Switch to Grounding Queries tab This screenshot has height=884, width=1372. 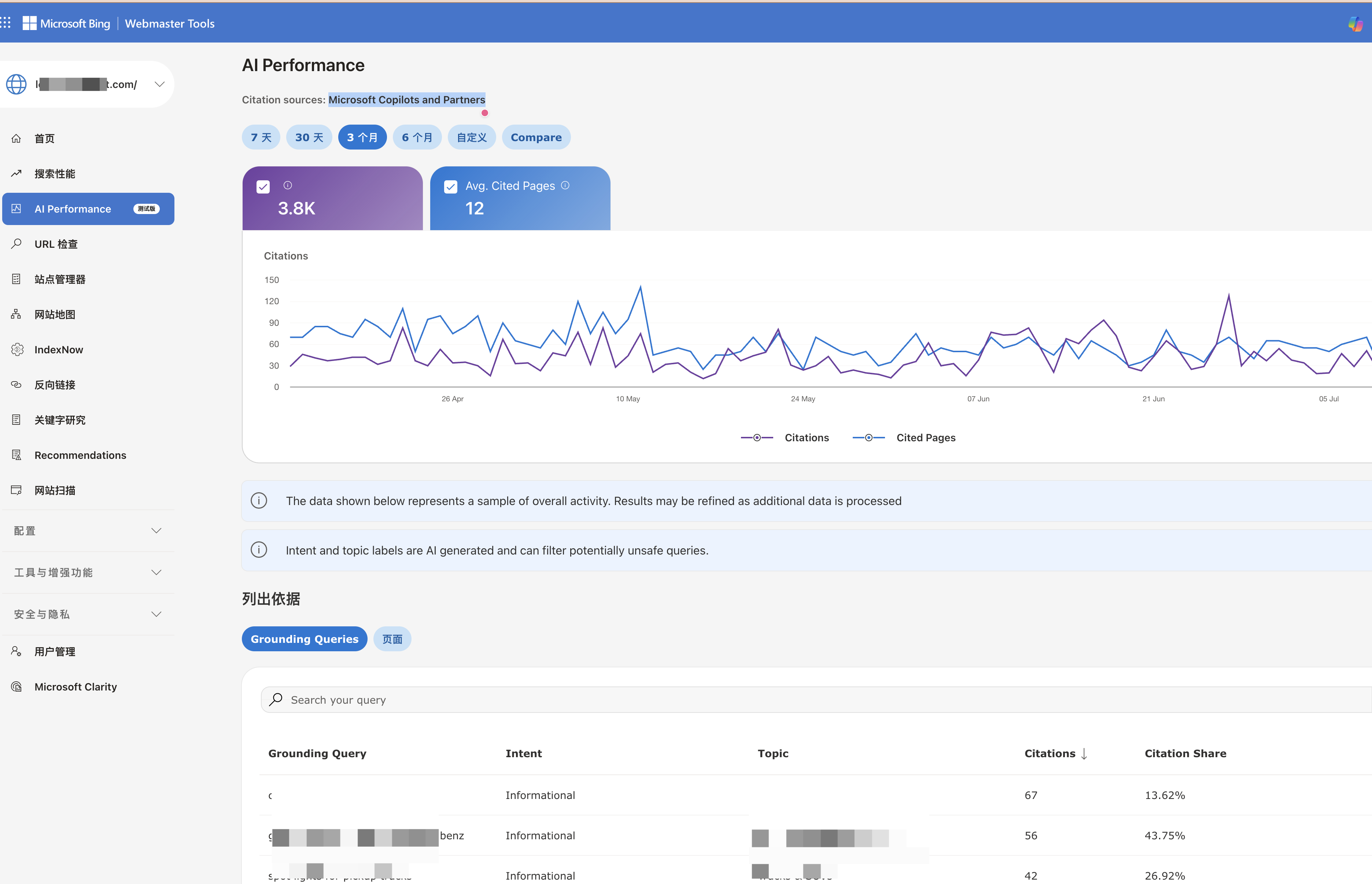pos(304,639)
